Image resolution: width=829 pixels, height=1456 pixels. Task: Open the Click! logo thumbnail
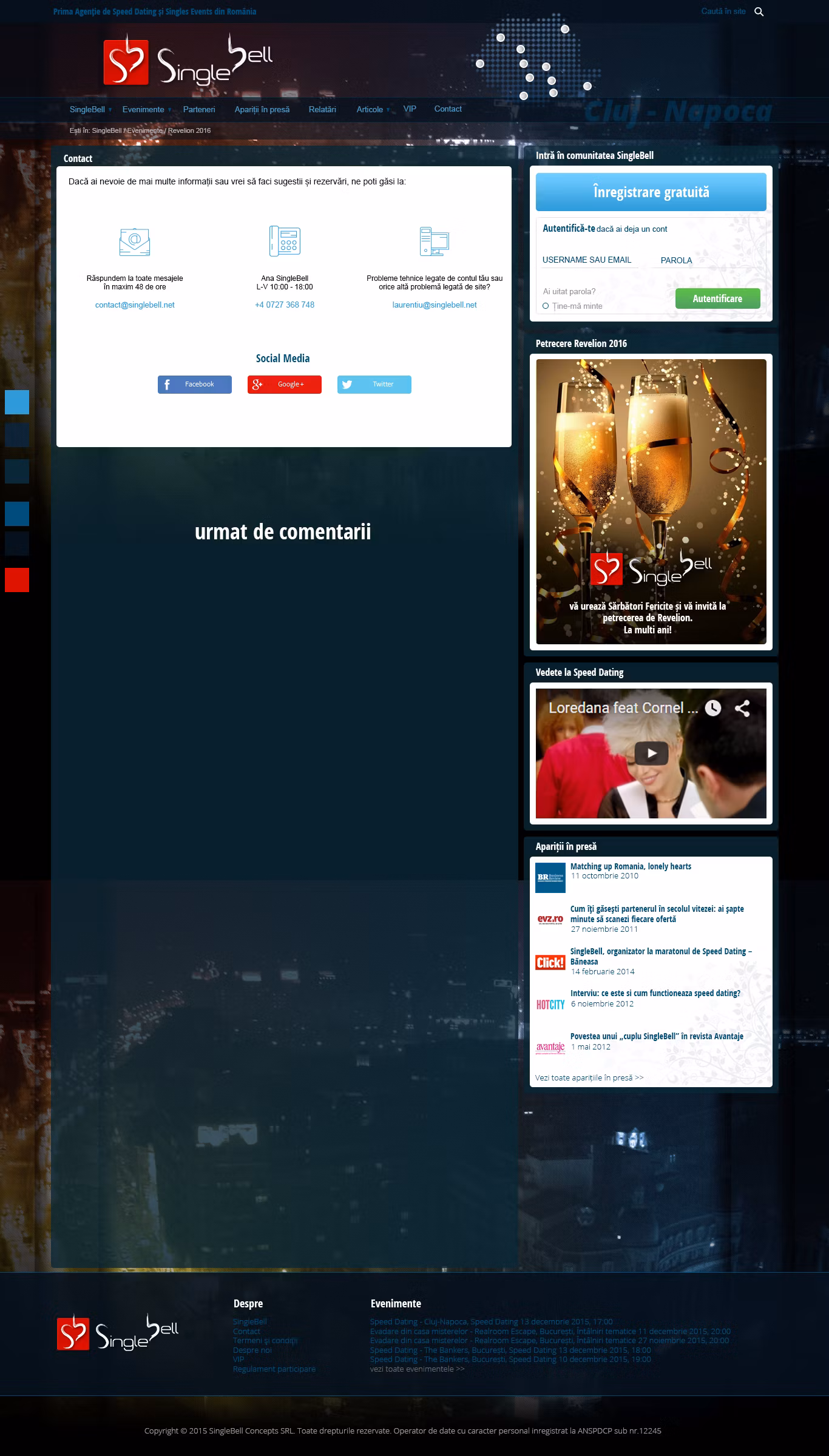tap(550, 962)
